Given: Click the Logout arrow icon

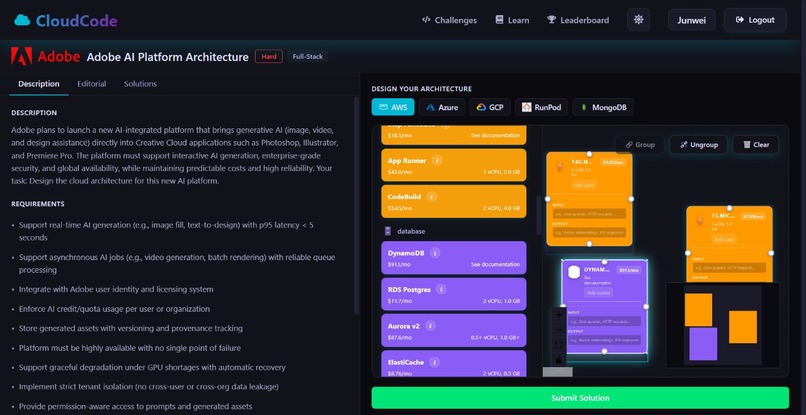Looking at the screenshot, I should (740, 20).
